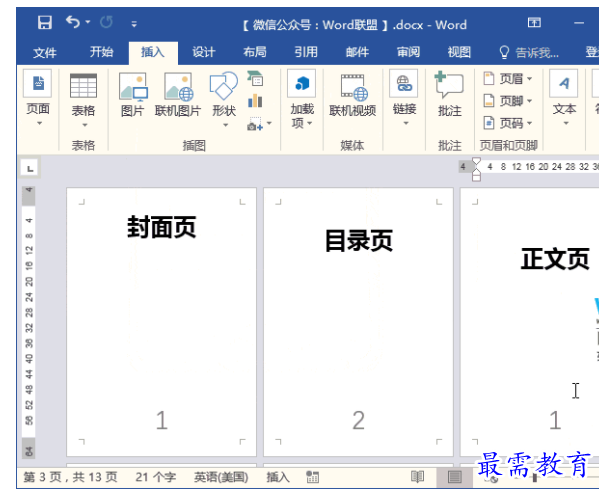Click the macro recording icon
Viewport: 599px width, 496px height.
pyautogui.click(x=312, y=477)
